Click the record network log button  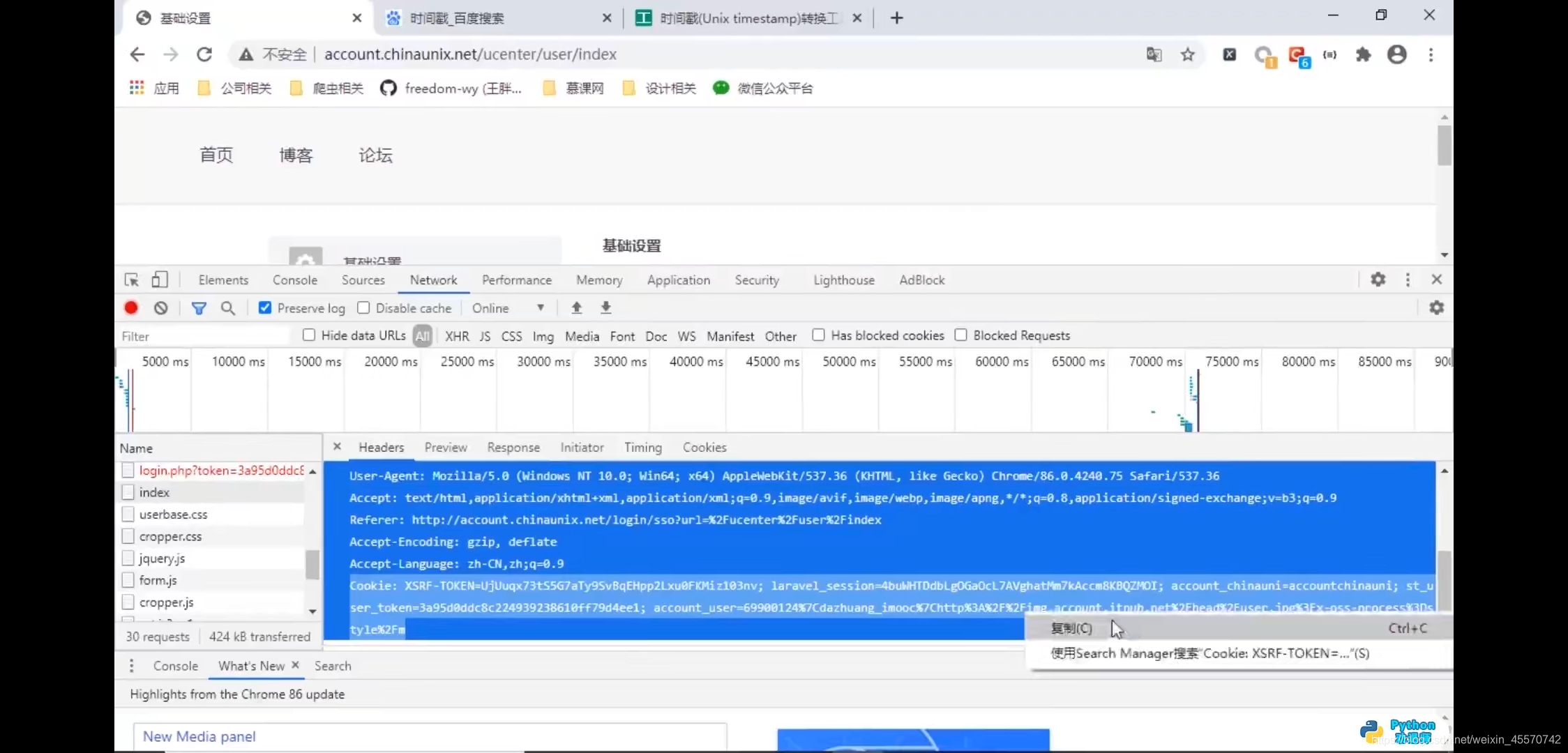pos(131,307)
